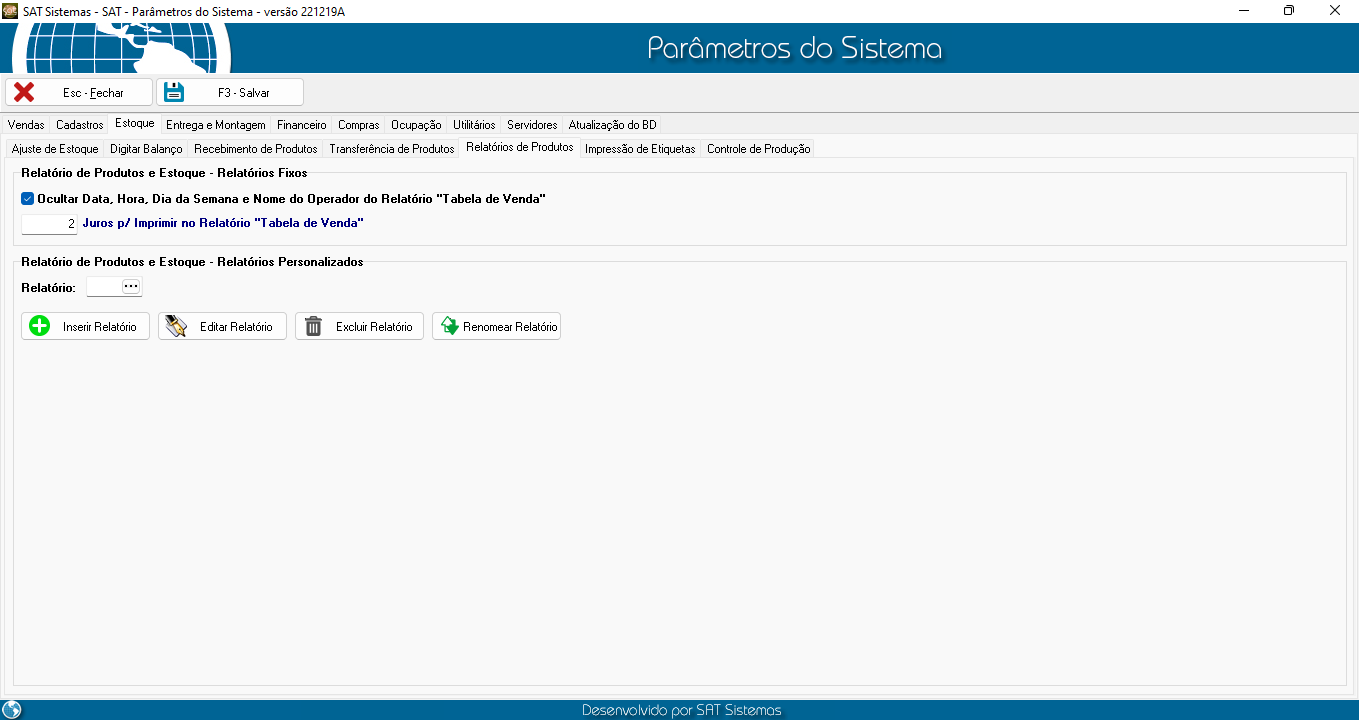Click the green Renomear Relatório icon

coord(450,326)
